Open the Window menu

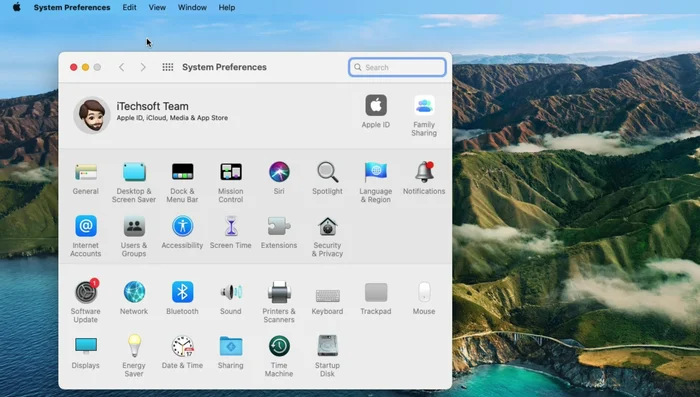point(192,8)
